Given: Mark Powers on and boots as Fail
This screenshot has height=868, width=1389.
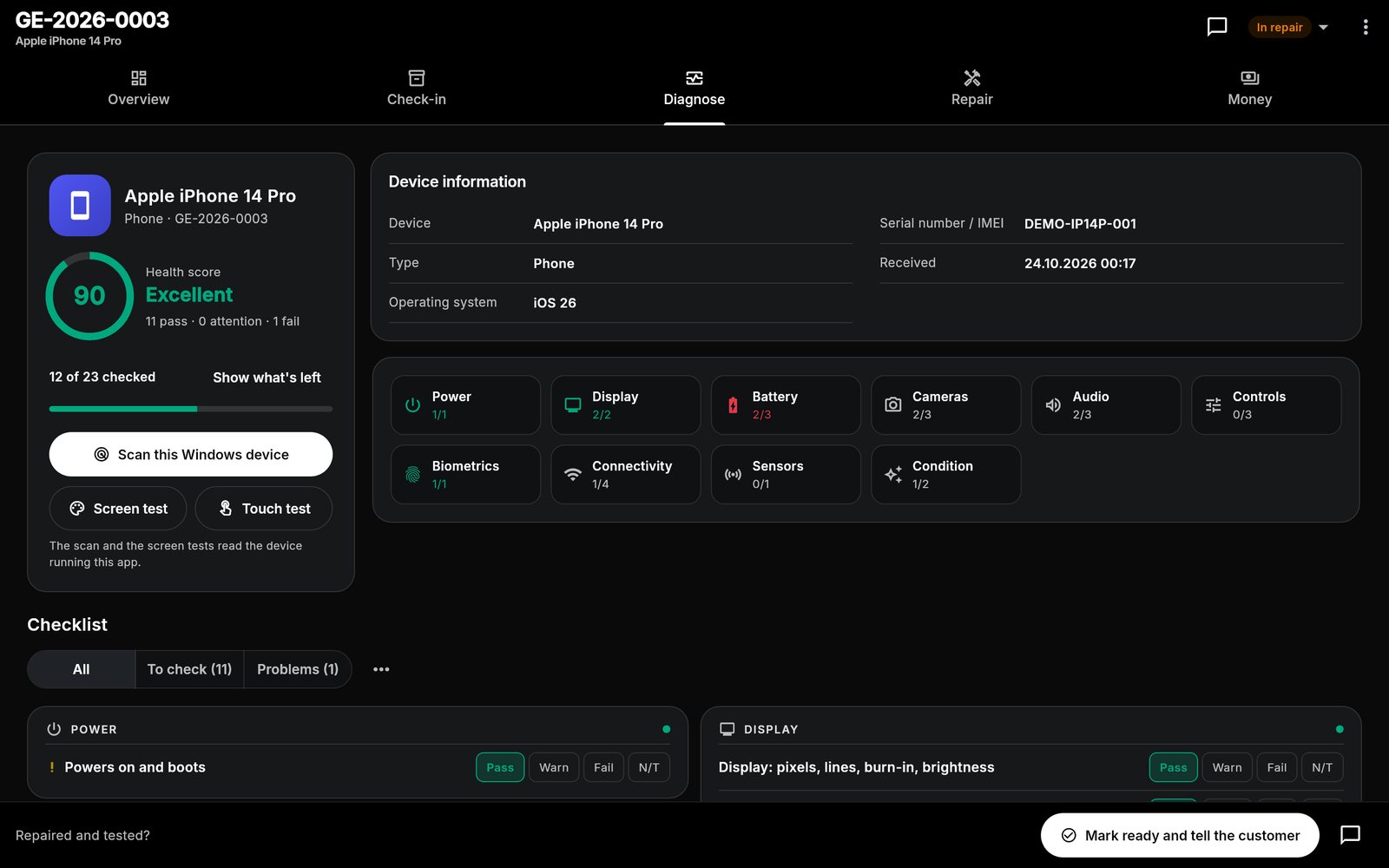Looking at the screenshot, I should click(x=603, y=767).
